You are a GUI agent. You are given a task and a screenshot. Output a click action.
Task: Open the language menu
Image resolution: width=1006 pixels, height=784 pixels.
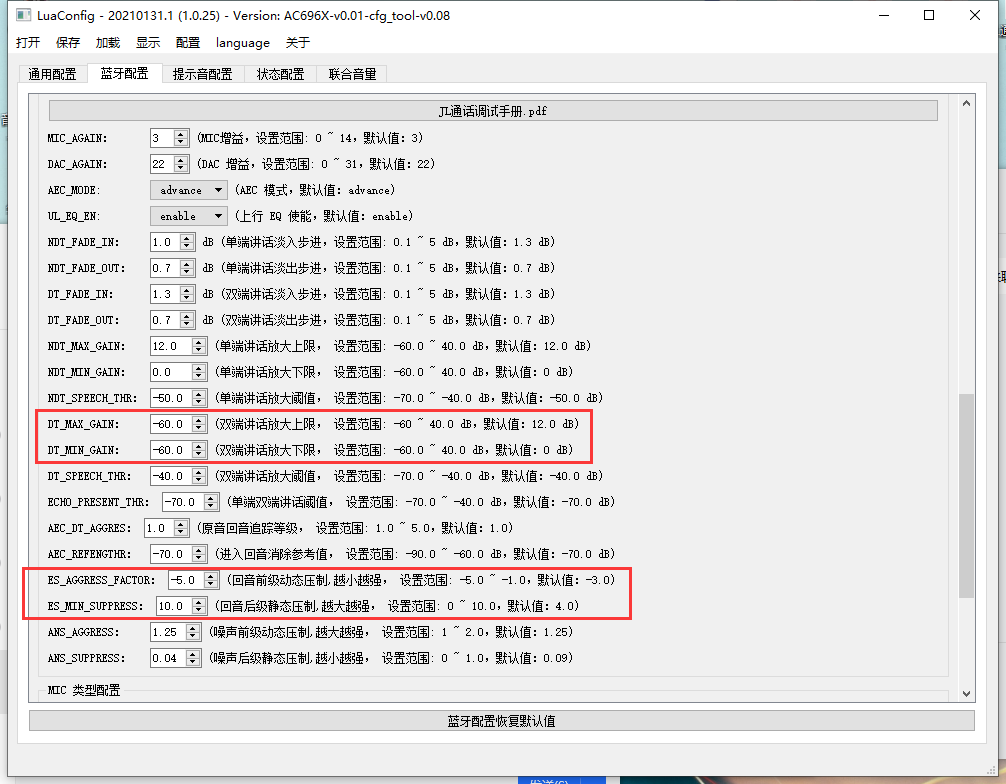pyautogui.click(x=243, y=42)
